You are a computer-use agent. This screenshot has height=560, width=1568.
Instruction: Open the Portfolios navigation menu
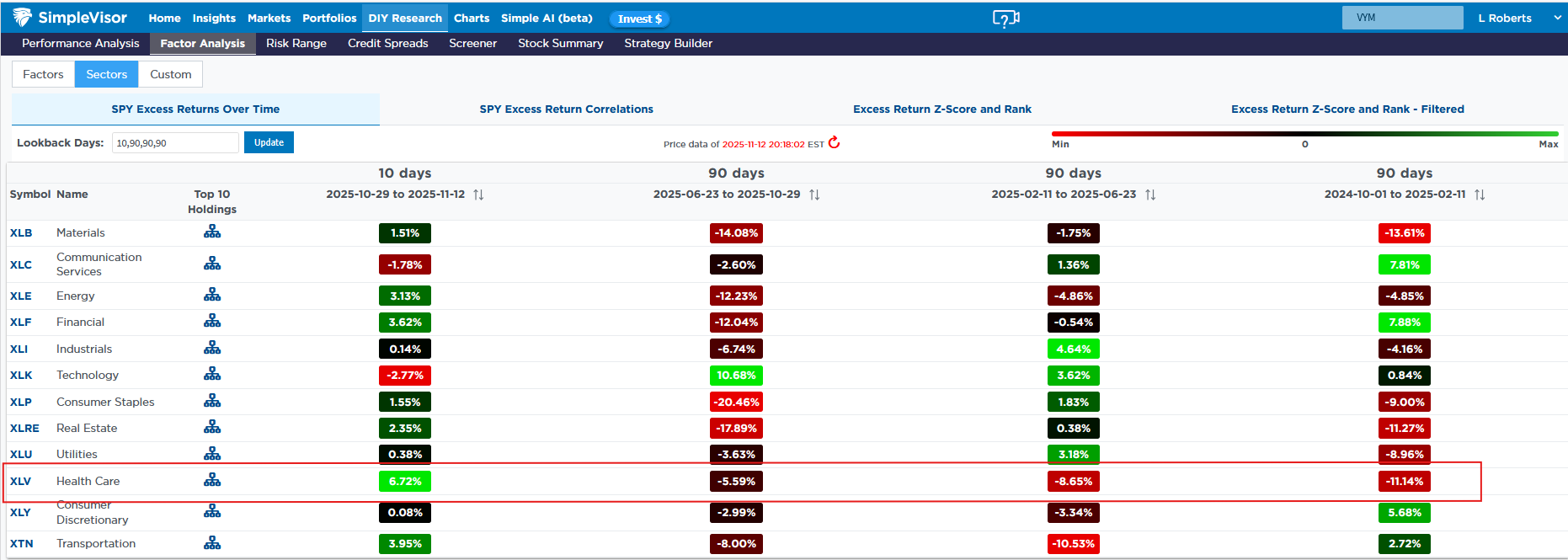point(329,18)
